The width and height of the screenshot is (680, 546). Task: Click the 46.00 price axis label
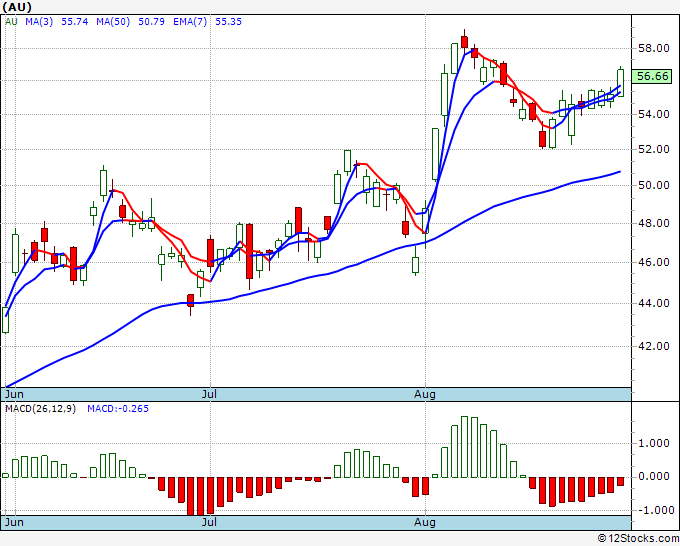pyautogui.click(x=654, y=262)
